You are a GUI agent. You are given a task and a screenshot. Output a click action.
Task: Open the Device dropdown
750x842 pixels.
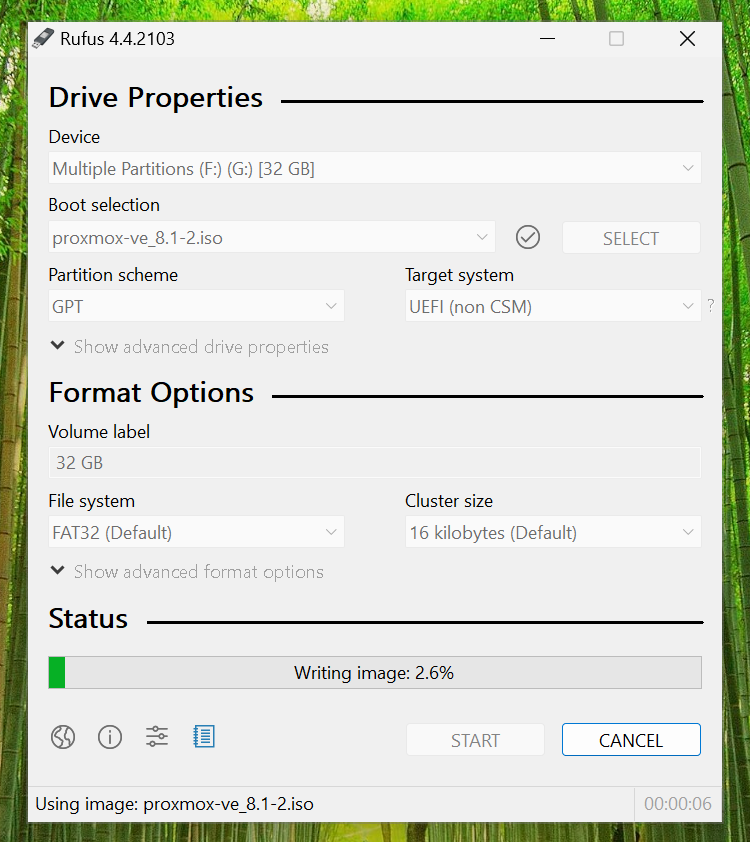[375, 168]
